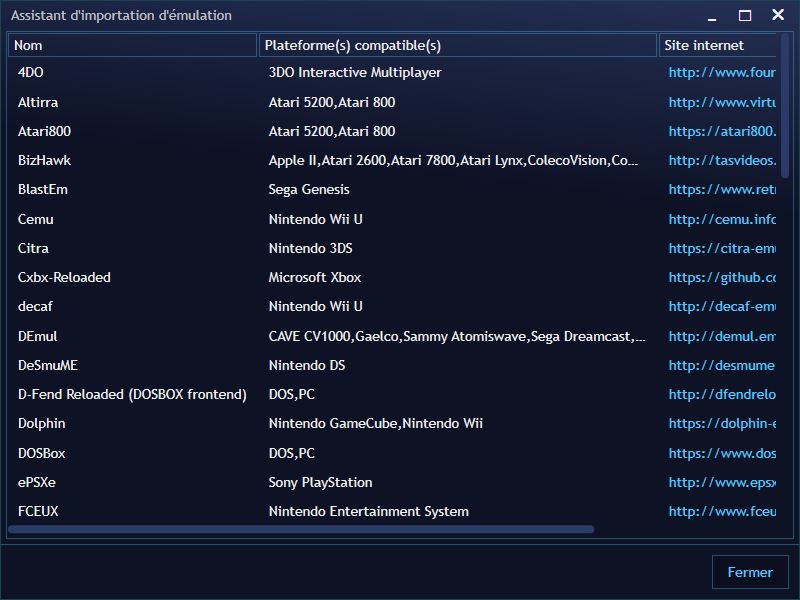Open the Atari800 website link

(722, 131)
